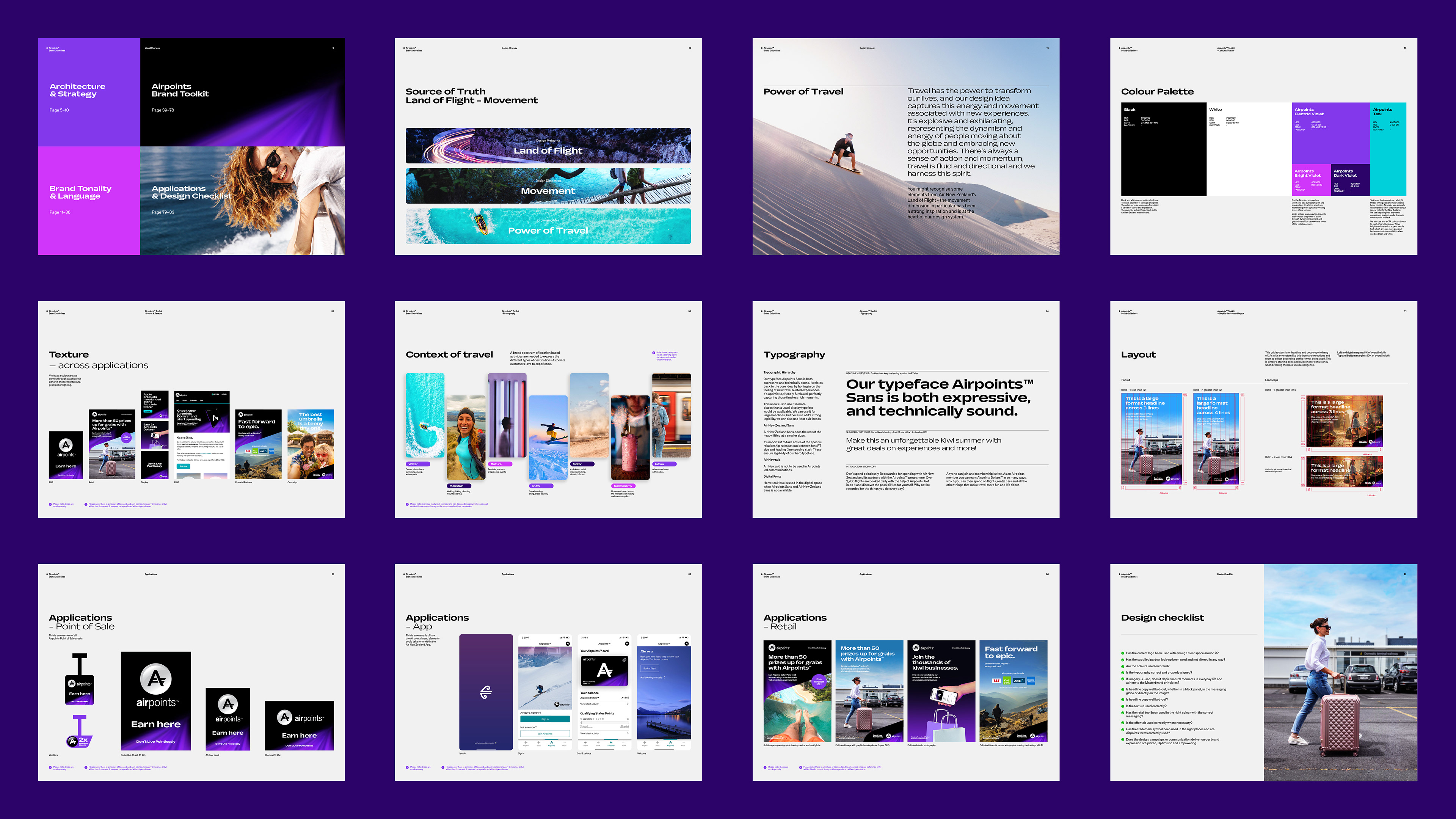This screenshot has width=1456, height=819.
Task: Tick 'Is the texture used correctly?'
Action: click(1122, 706)
